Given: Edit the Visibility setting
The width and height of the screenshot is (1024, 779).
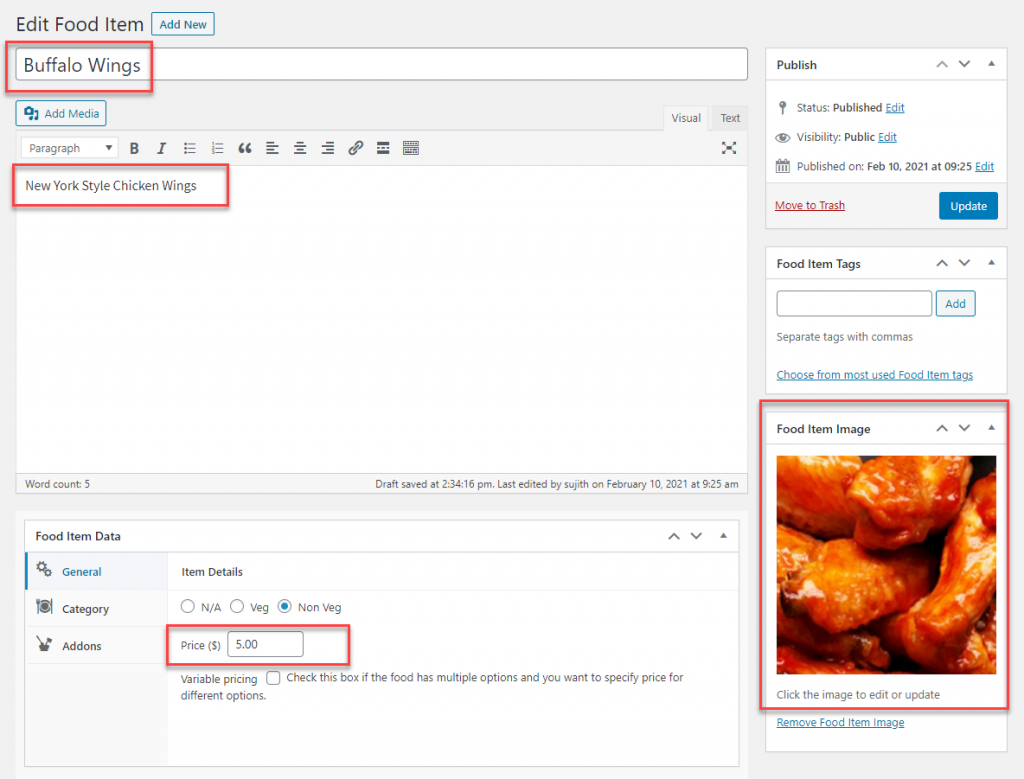Looking at the screenshot, I should [887, 137].
